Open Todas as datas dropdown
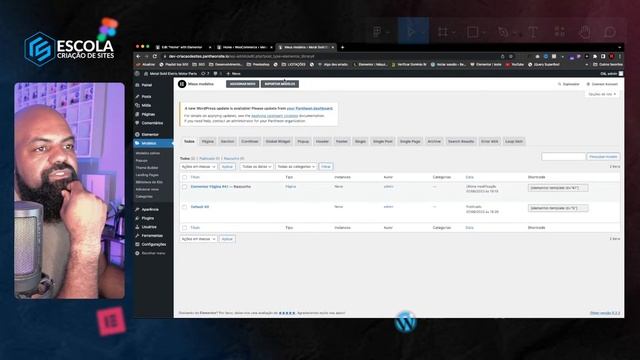The image size is (640, 360). click(x=256, y=167)
